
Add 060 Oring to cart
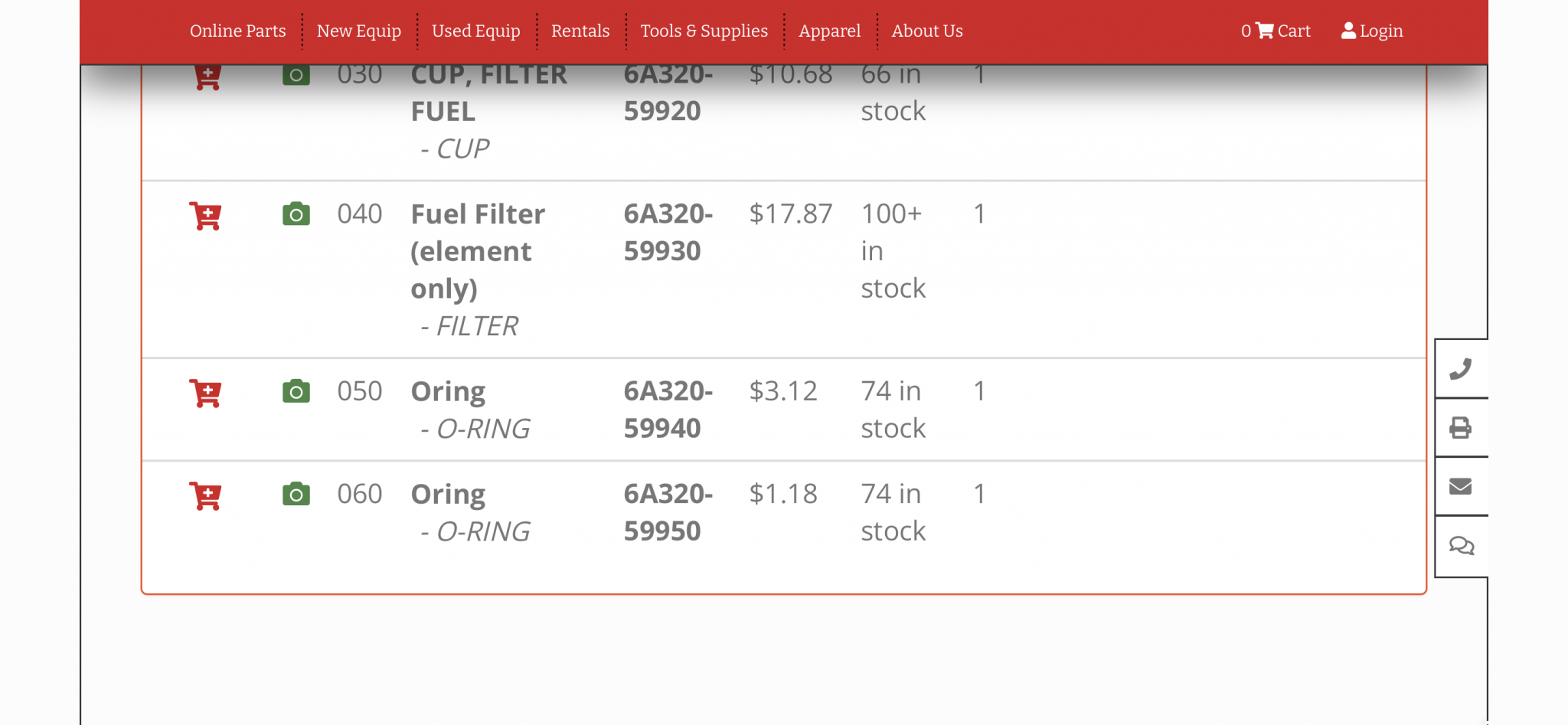click(205, 496)
